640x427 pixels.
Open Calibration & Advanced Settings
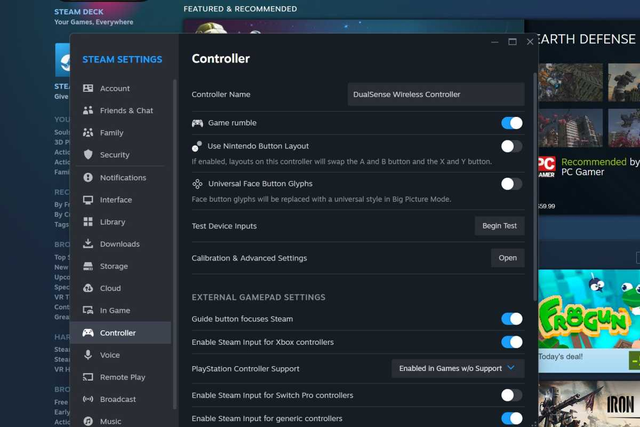508,258
